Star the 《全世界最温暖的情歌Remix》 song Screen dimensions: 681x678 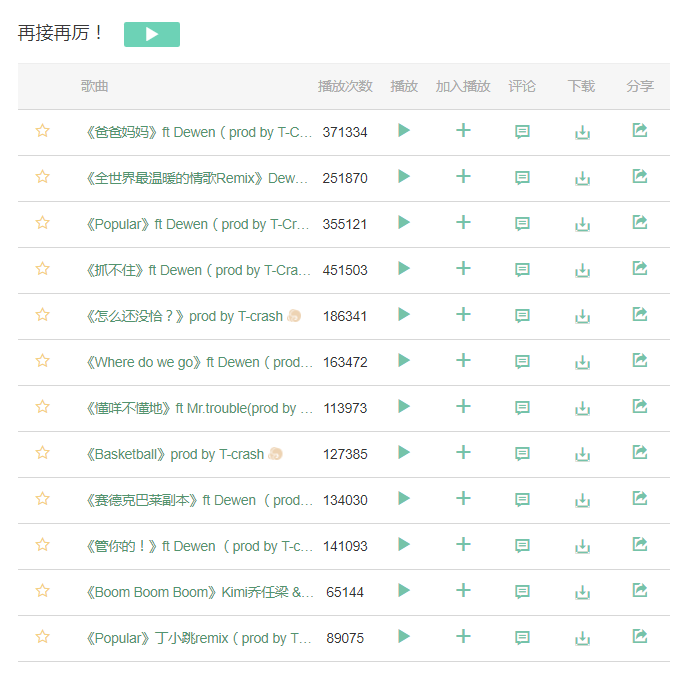43,176
